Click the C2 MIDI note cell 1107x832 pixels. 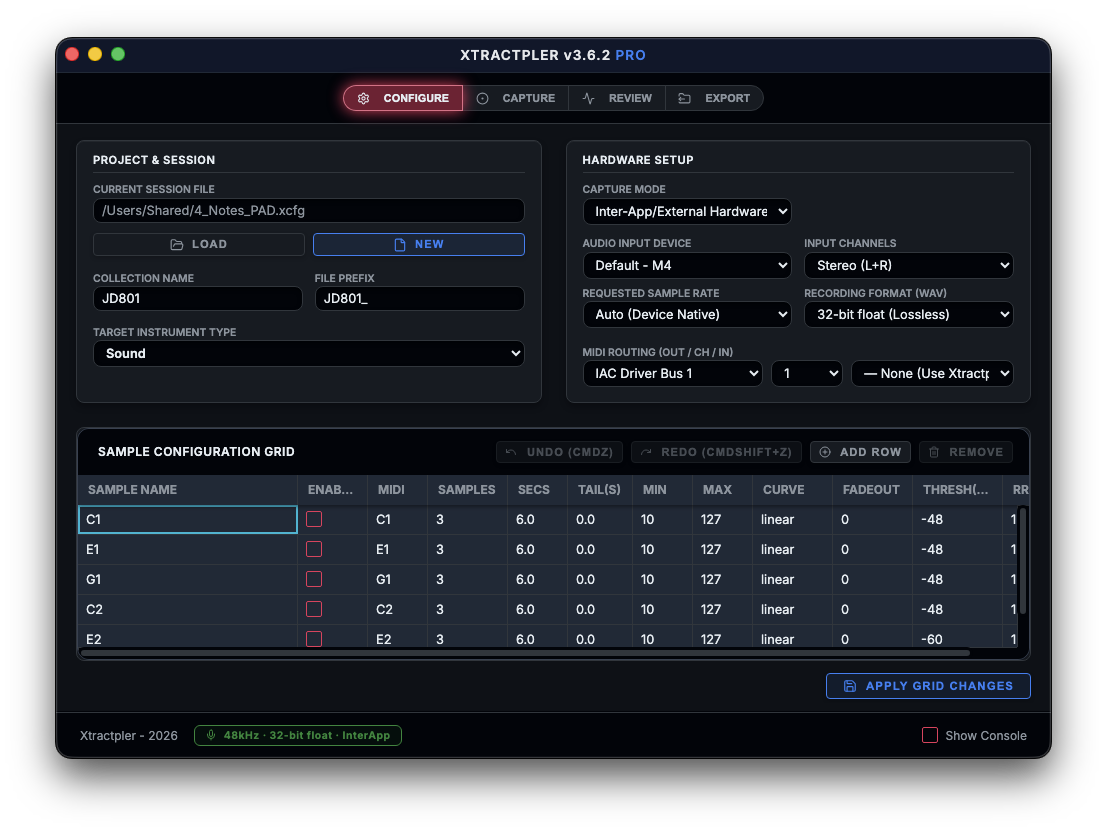point(397,610)
